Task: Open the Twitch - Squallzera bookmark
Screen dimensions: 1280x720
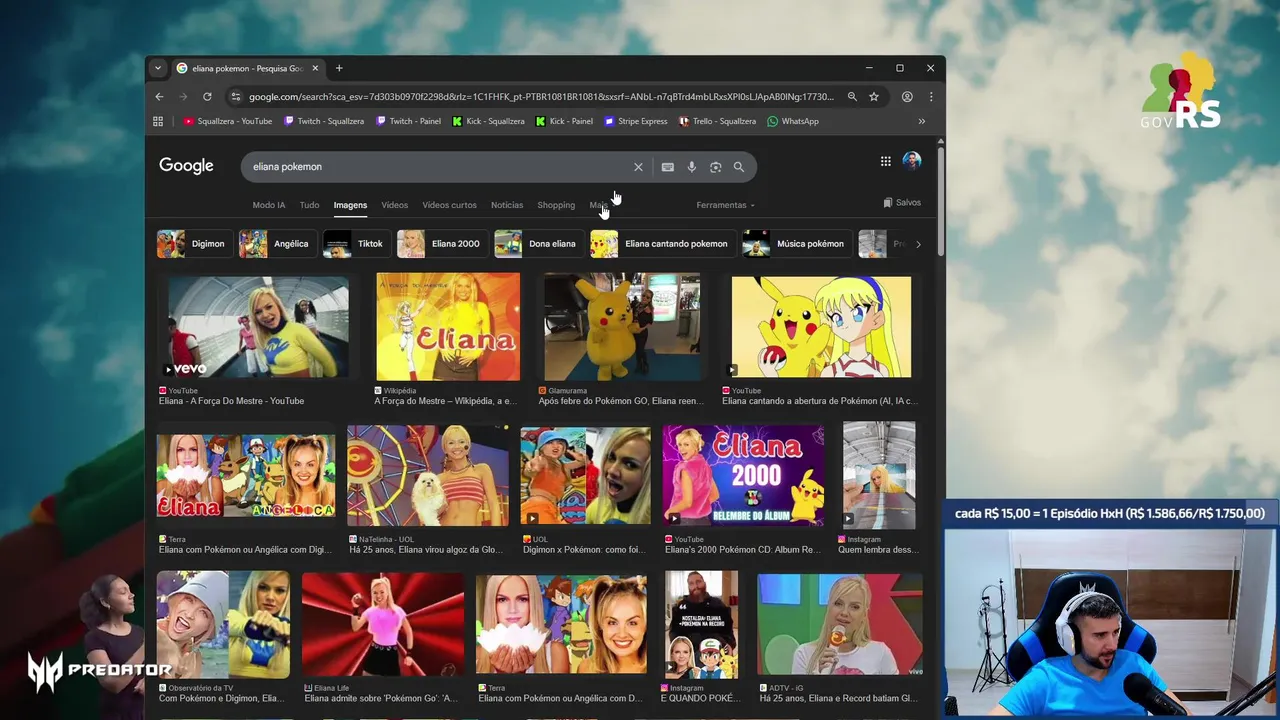Action: 324,121
